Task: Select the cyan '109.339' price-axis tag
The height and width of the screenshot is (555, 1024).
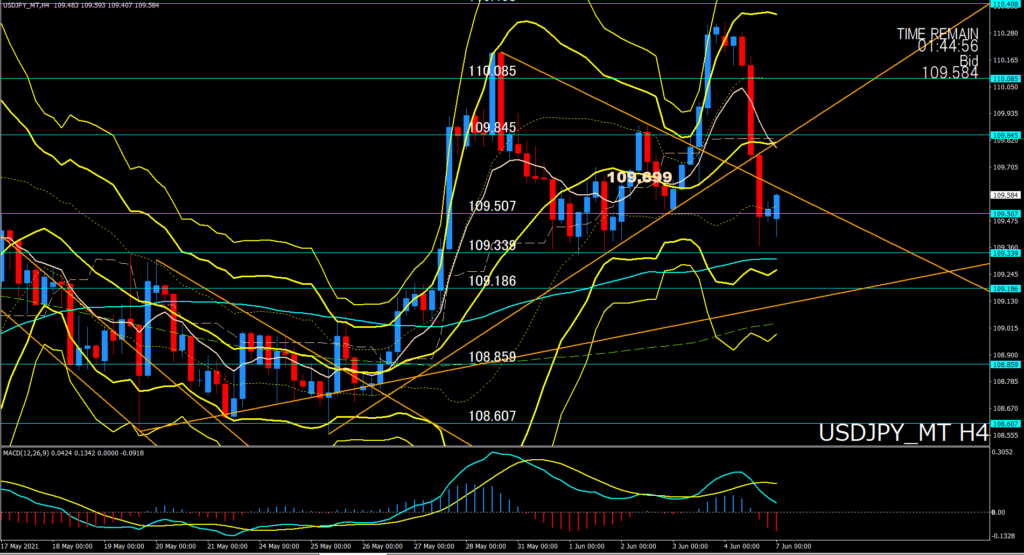Action: click(1006, 253)
